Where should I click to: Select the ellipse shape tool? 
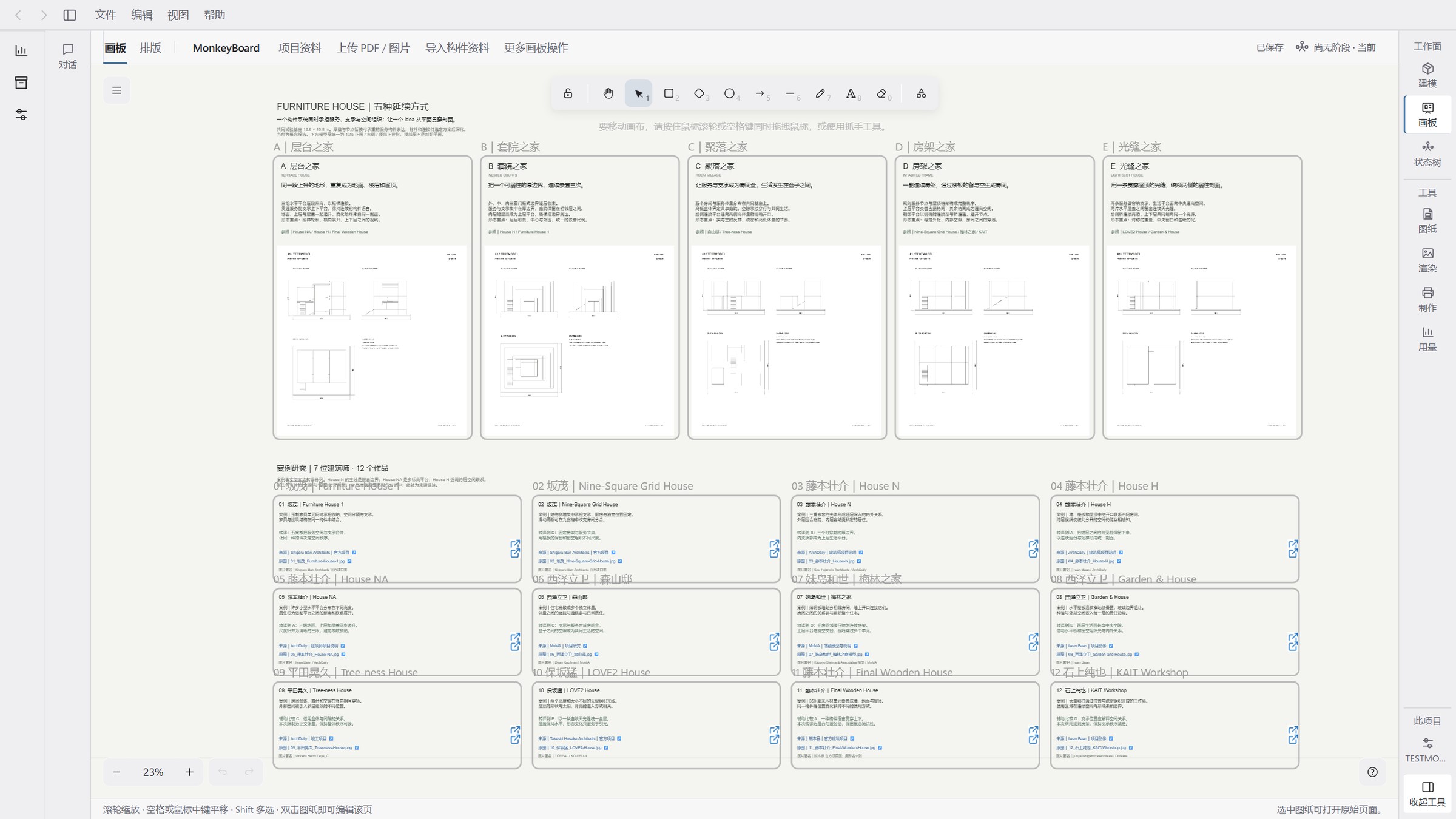(x=730, y=93)
